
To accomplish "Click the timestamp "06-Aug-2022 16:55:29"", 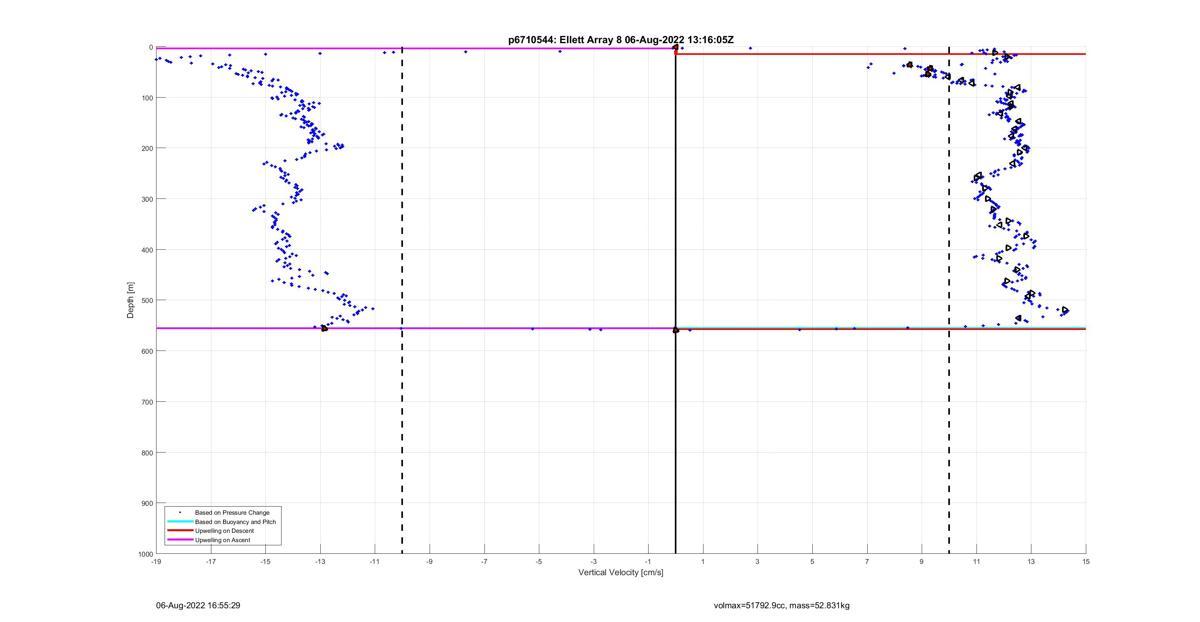I will (198, 606).
